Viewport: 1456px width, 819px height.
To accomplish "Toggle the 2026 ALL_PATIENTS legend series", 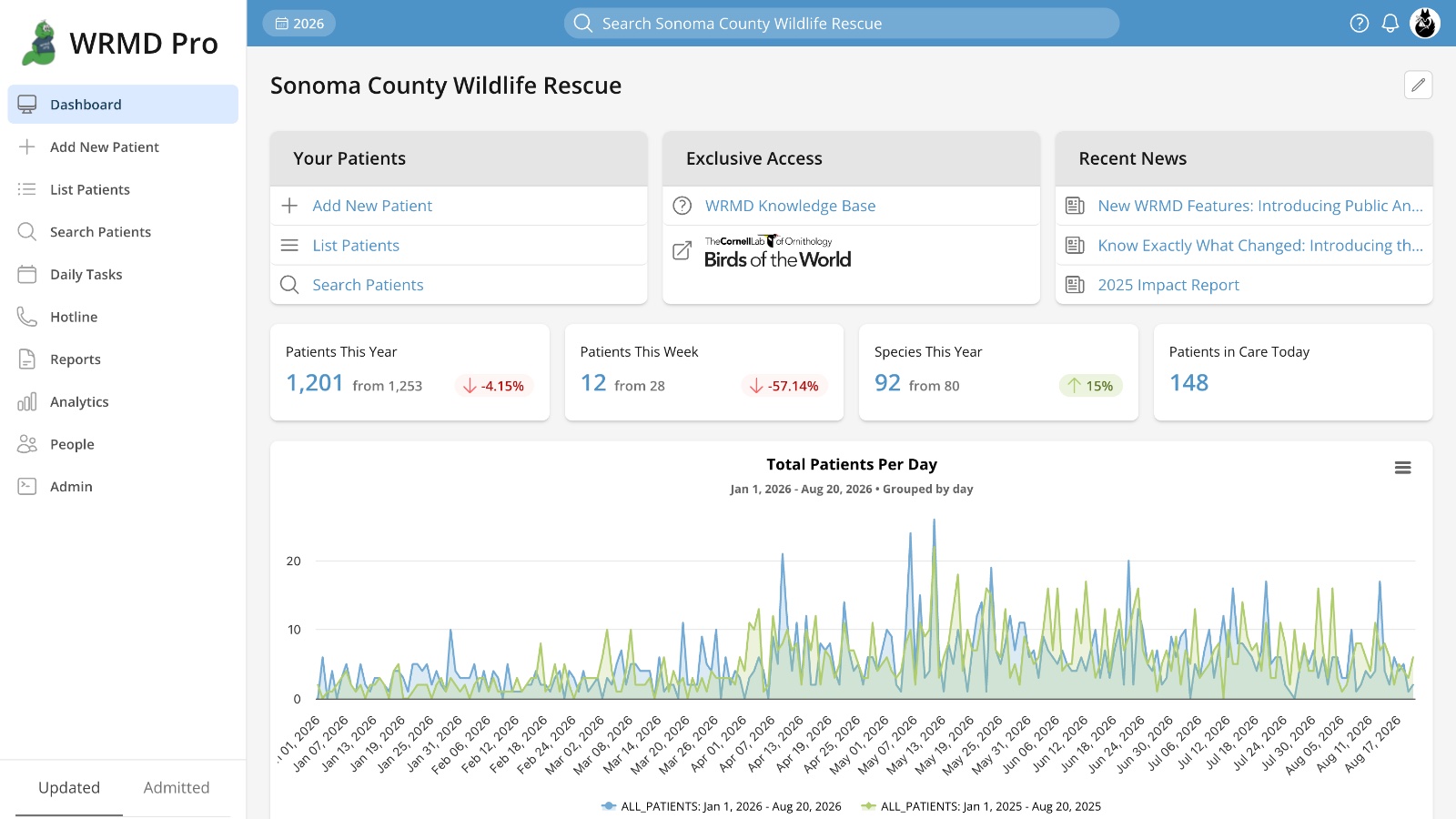I will pyautogui.click(x=722, y=806).
